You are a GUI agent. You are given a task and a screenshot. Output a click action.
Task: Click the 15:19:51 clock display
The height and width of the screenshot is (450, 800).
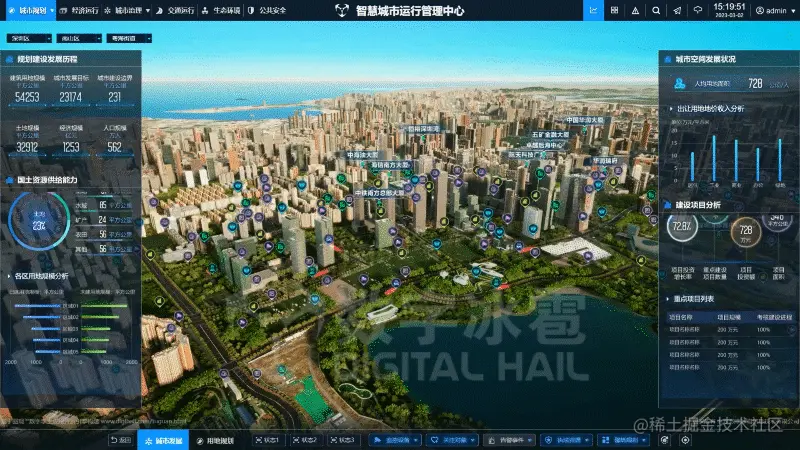(729, 7)
